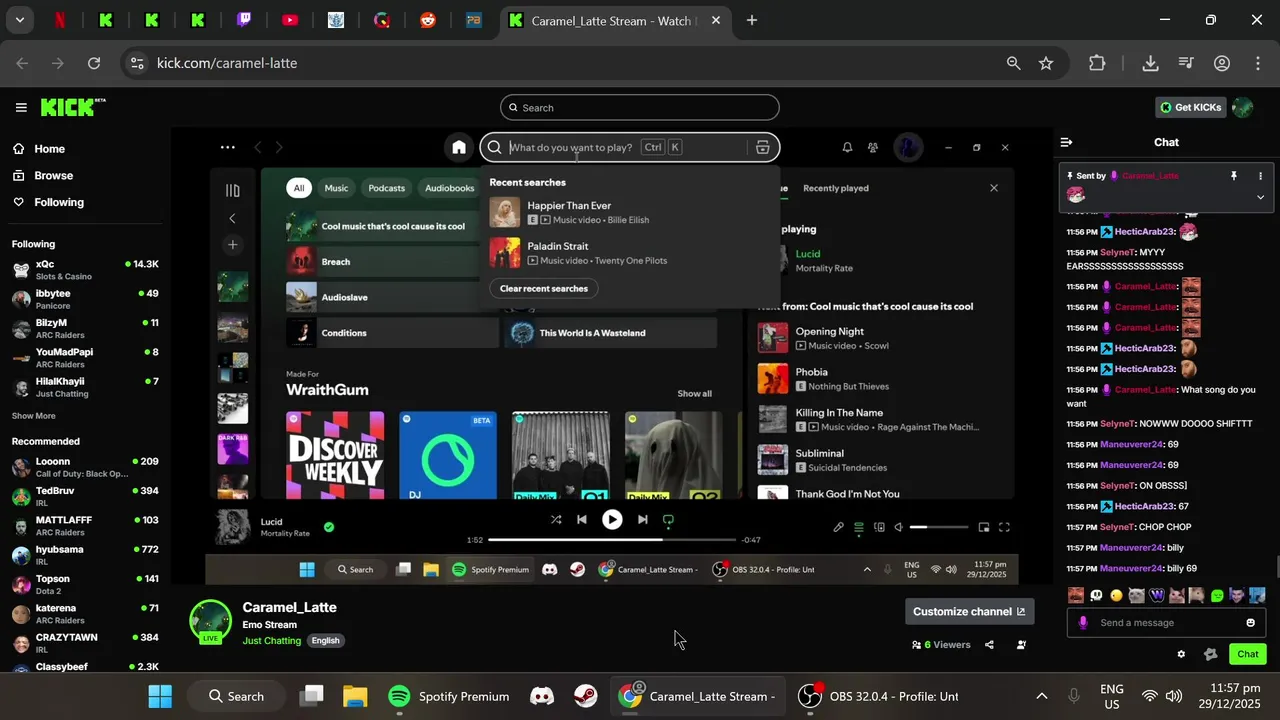
Task: Click the moderator icon beside share
Action: pos(1021,645)
